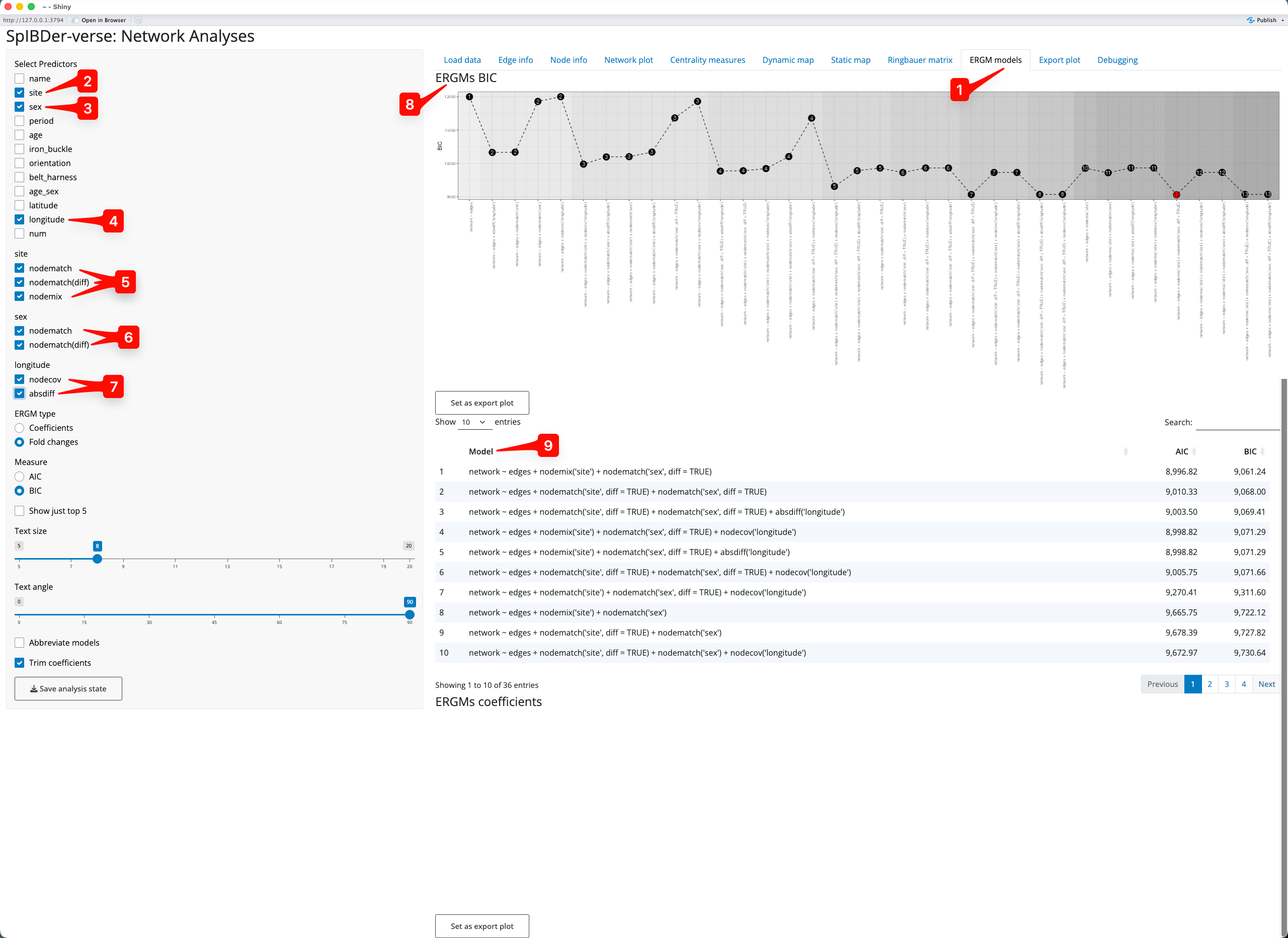Open the Debugging tab
Screen dimensions: 1288x938
[1117, 60]
